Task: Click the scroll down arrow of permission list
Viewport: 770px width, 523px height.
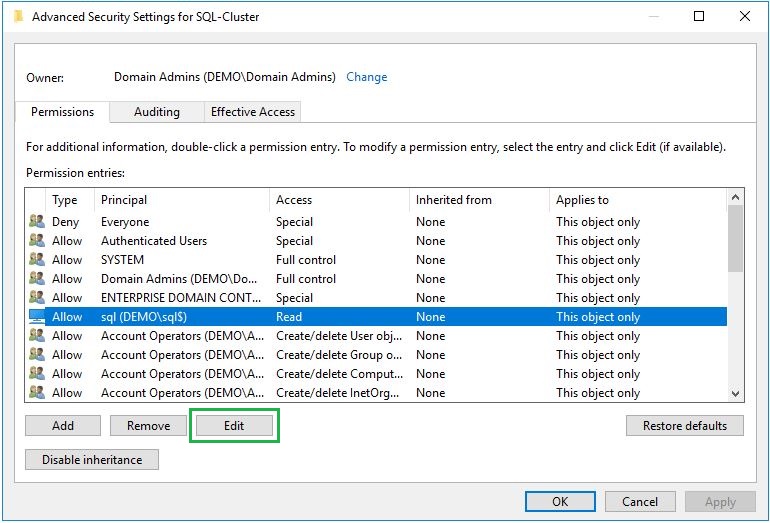Action: (x=736, y=394)
